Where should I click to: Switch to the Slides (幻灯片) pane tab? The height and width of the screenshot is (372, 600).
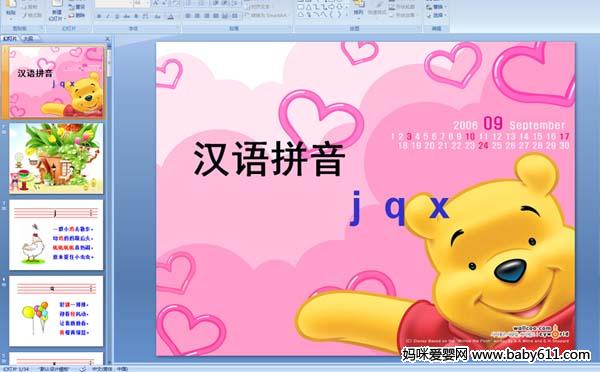pos(10,38)
